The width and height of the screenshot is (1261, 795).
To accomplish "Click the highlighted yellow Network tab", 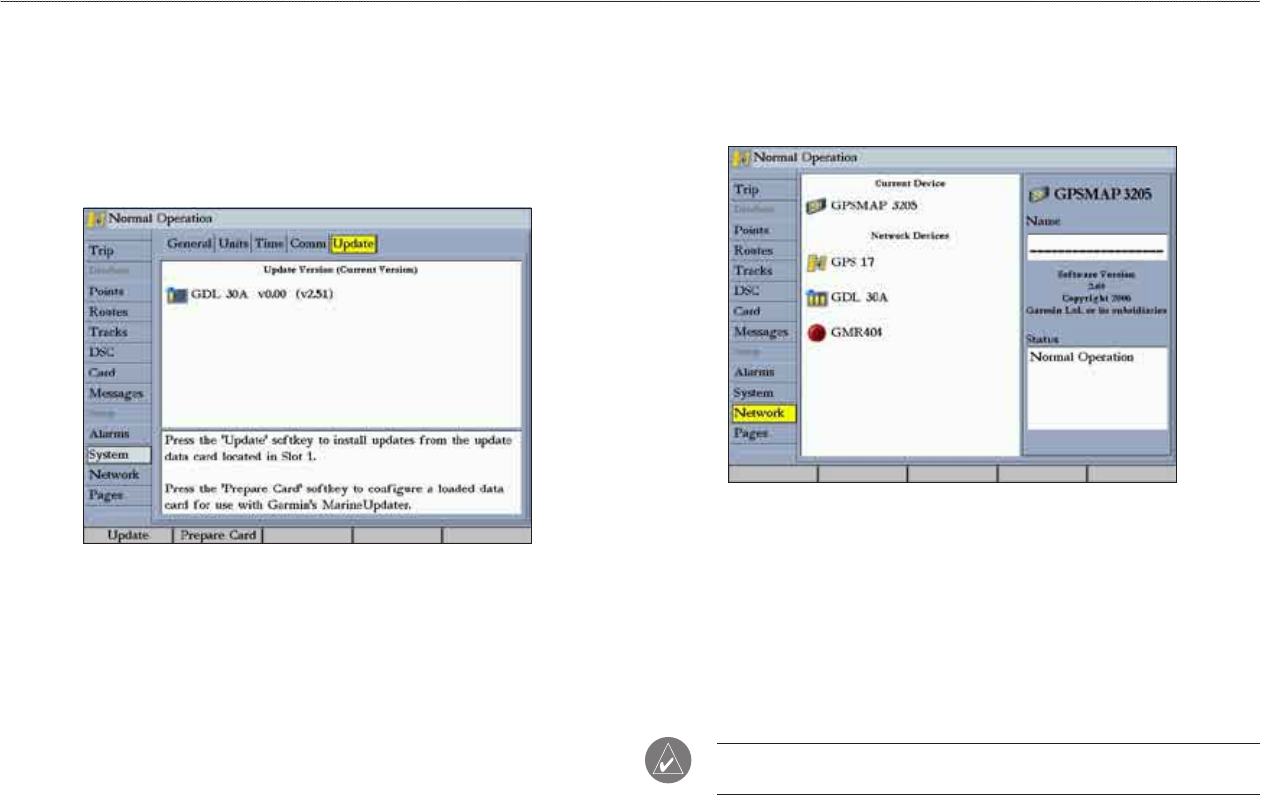I will tap(762, 414).
